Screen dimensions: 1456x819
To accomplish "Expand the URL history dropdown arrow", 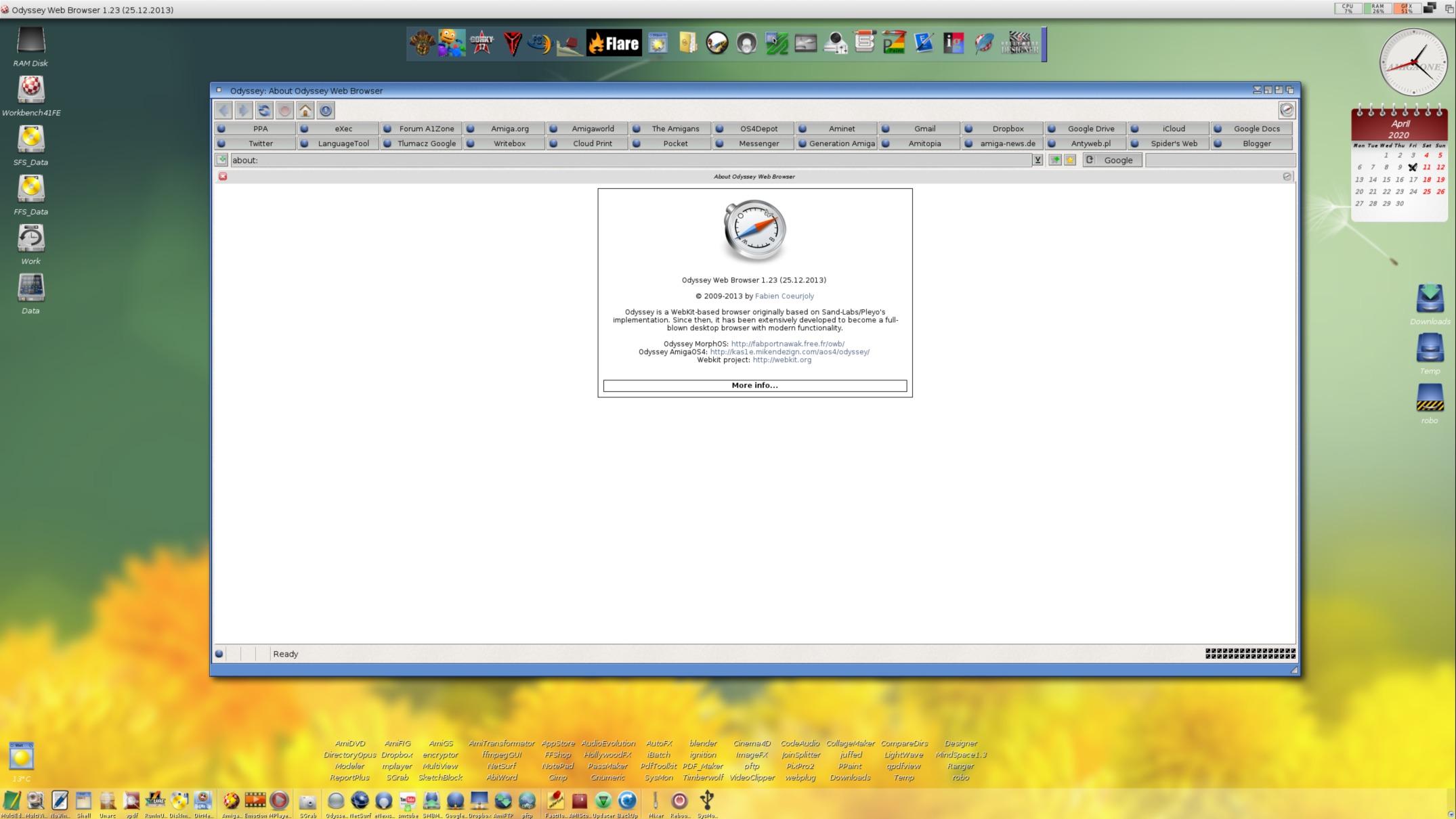I will coord(1037,160).
